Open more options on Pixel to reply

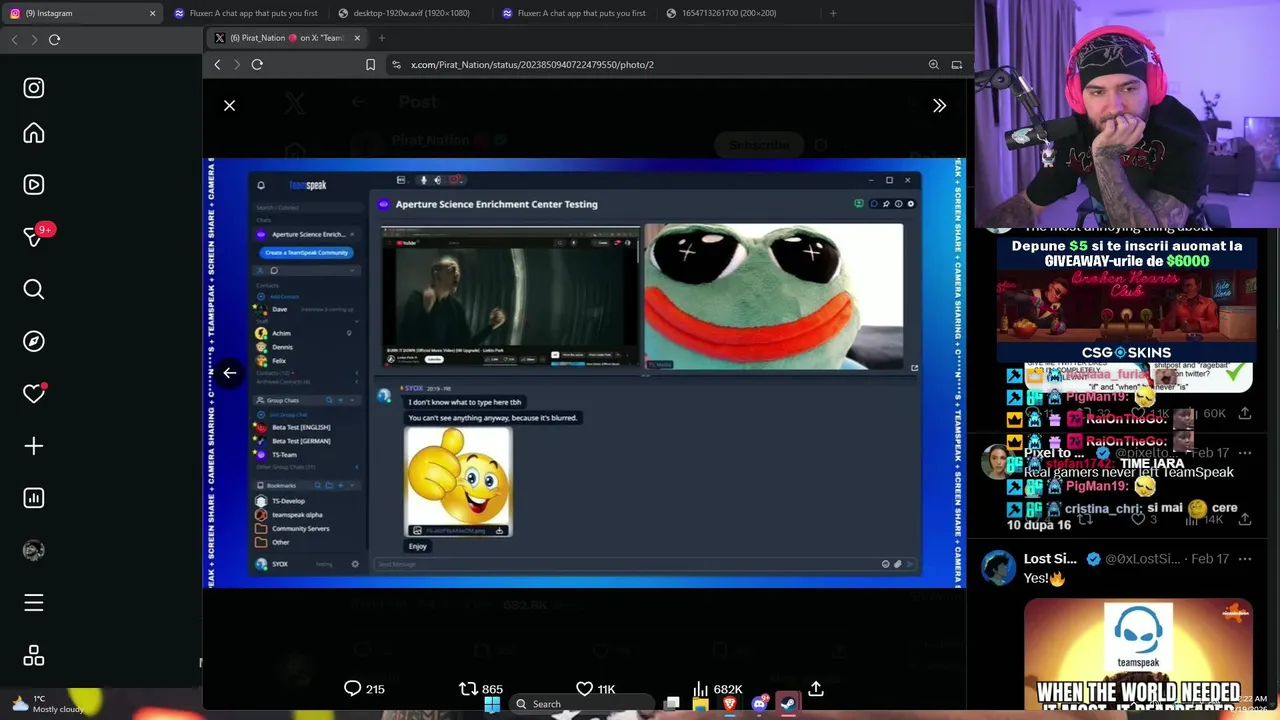(x=1244, y=453)
